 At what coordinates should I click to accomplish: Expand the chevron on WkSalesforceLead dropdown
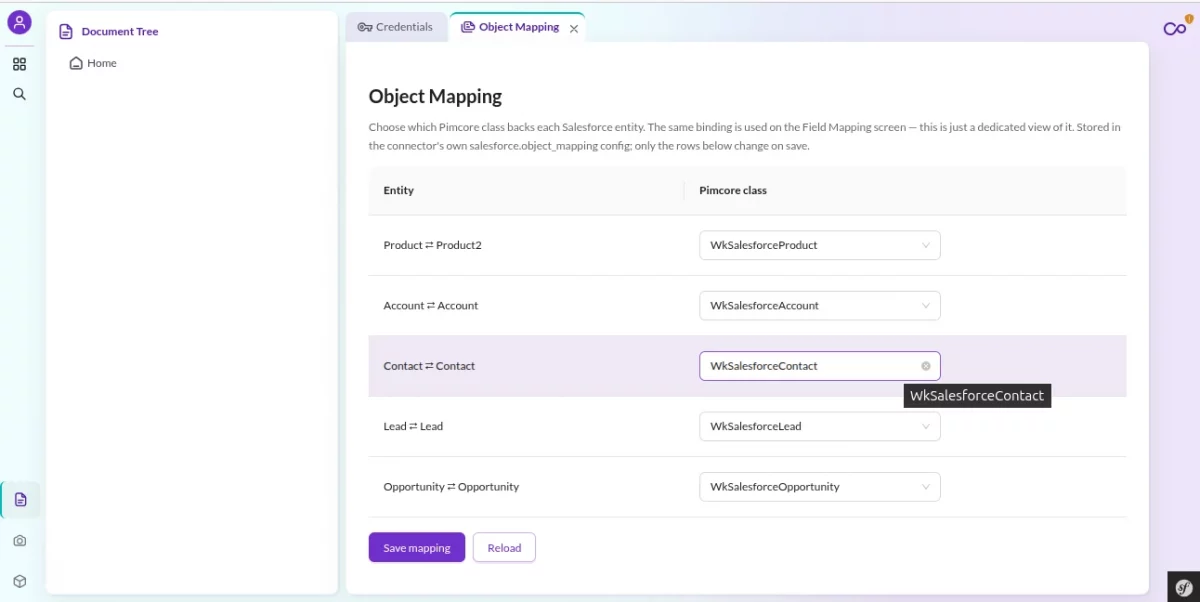926,426
